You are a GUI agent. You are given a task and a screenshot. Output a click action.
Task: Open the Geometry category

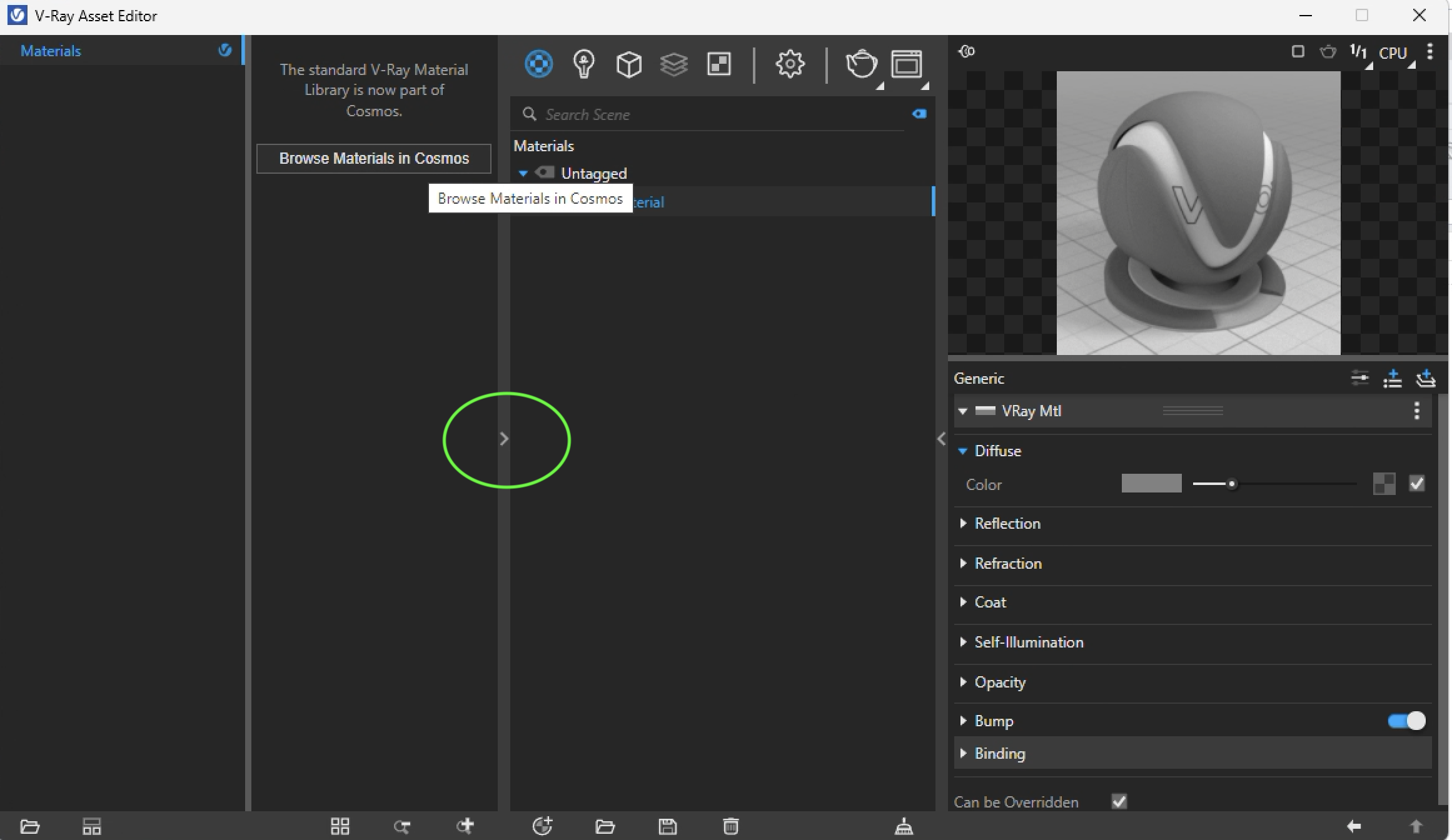tap(628, 64)
